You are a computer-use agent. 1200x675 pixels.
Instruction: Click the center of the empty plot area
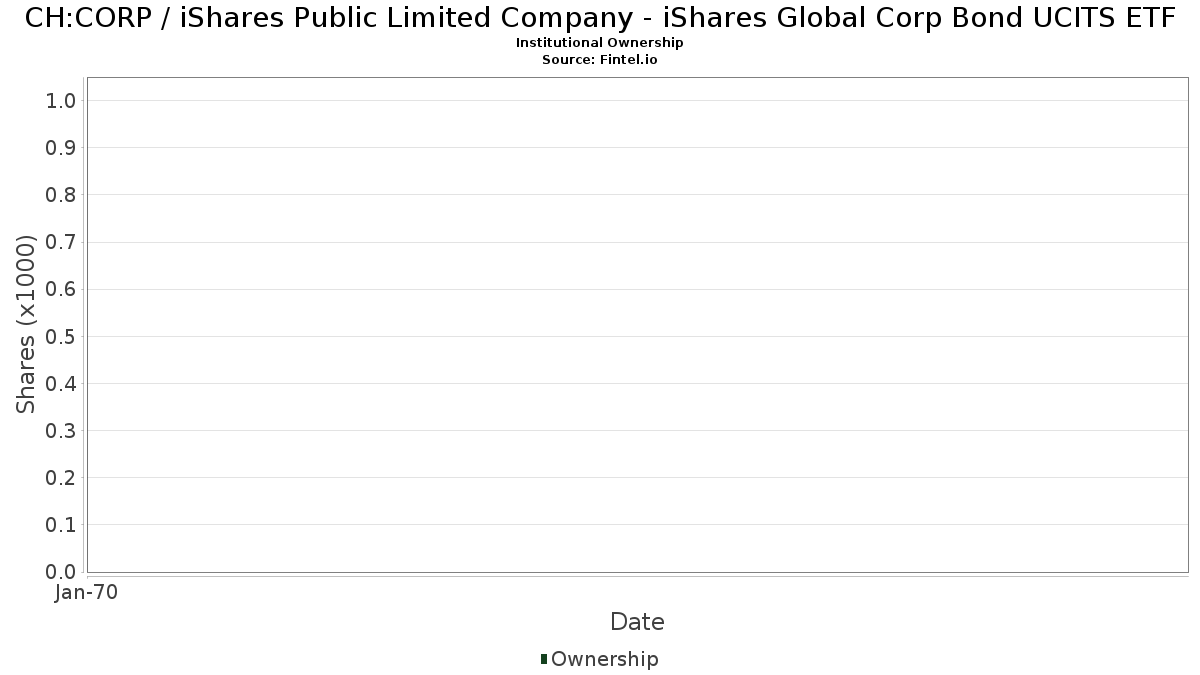637,325
